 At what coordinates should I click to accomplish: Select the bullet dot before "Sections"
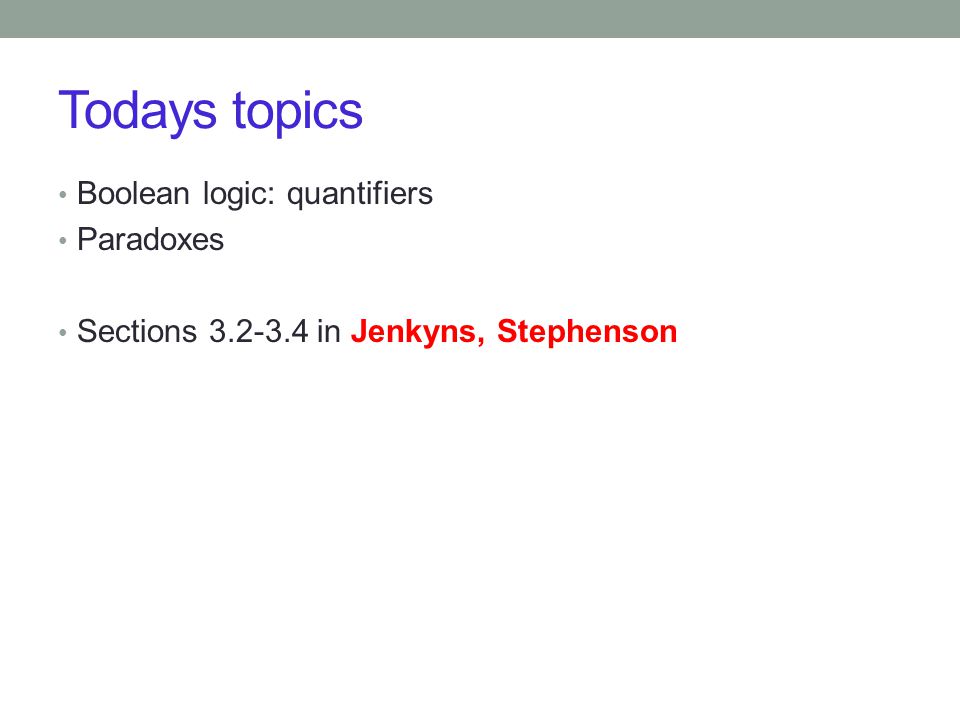(62, 333)
